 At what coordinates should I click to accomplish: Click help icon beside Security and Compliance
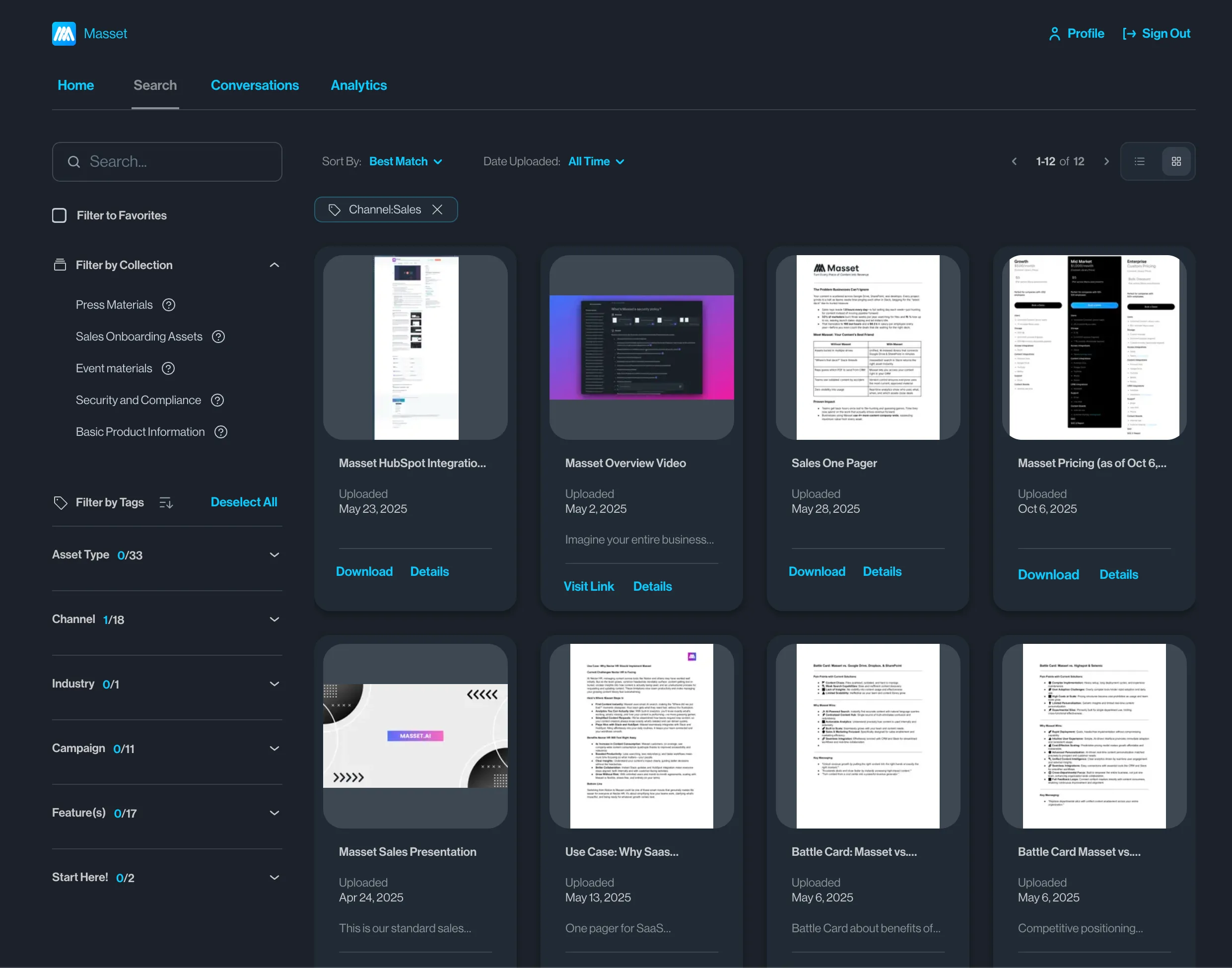tap(217, 400)
